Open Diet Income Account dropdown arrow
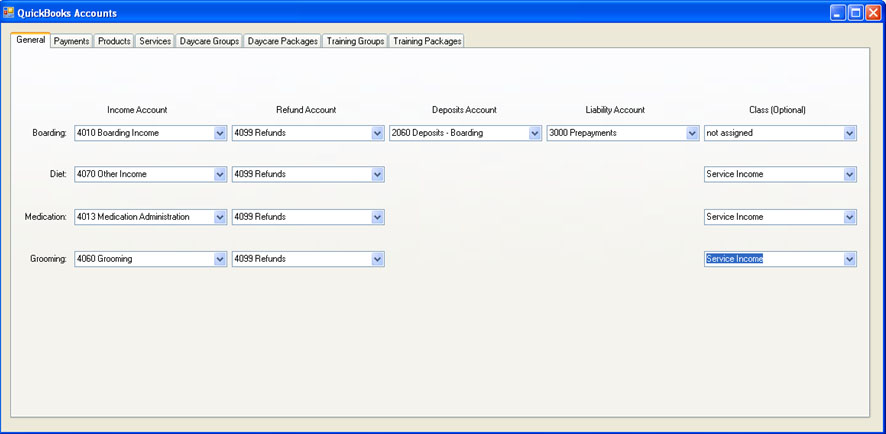The width and height of the screenshot is (886, 434). pos(220,175)
